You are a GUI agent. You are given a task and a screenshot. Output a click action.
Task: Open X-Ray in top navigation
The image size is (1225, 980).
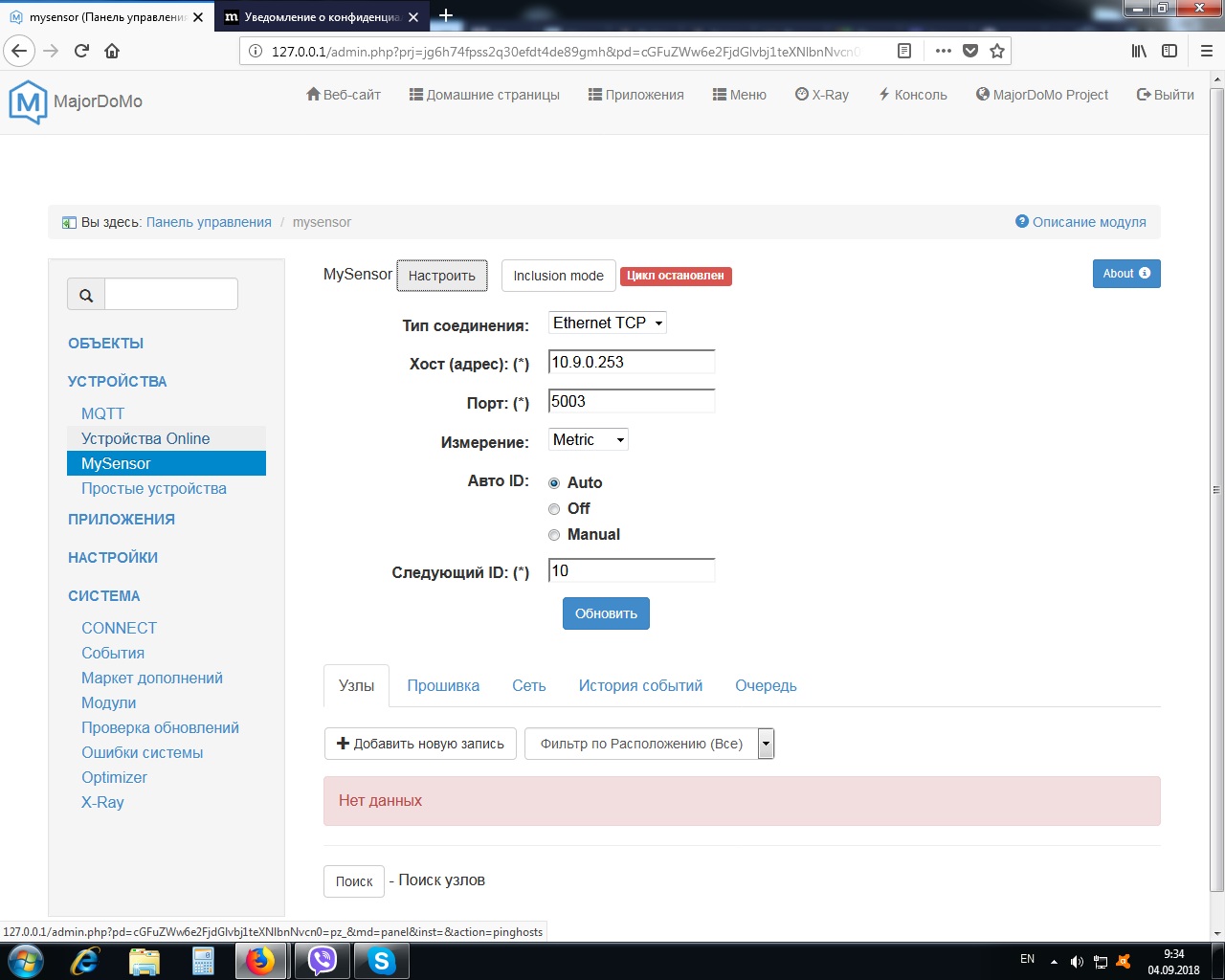pos(821,95)
